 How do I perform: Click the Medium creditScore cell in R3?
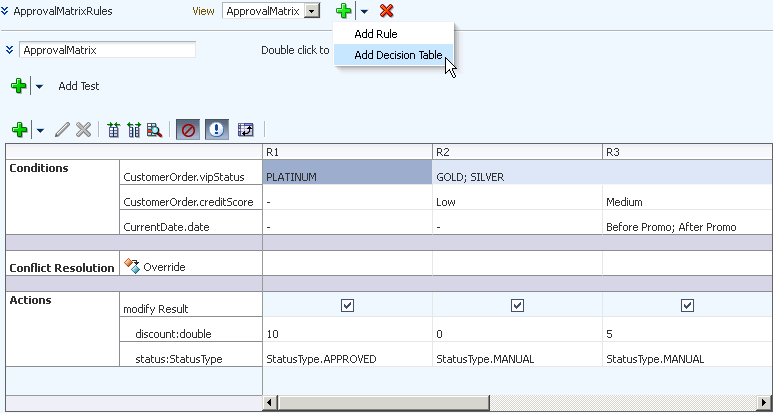688,198
